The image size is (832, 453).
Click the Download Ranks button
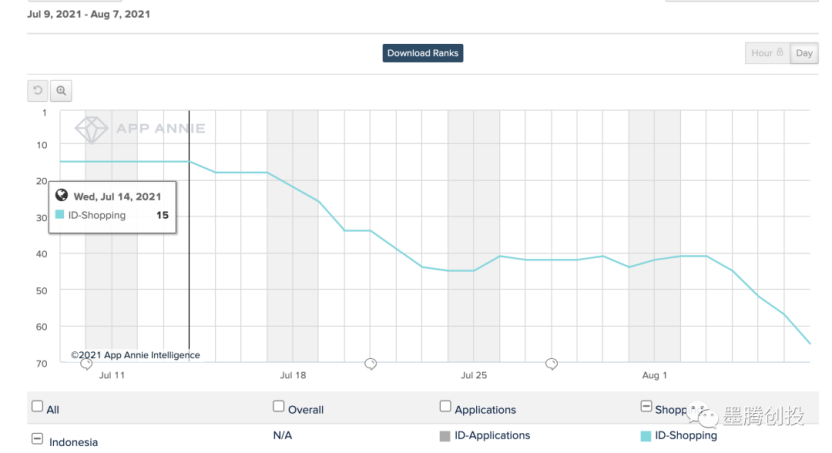(x=422, y=53)
